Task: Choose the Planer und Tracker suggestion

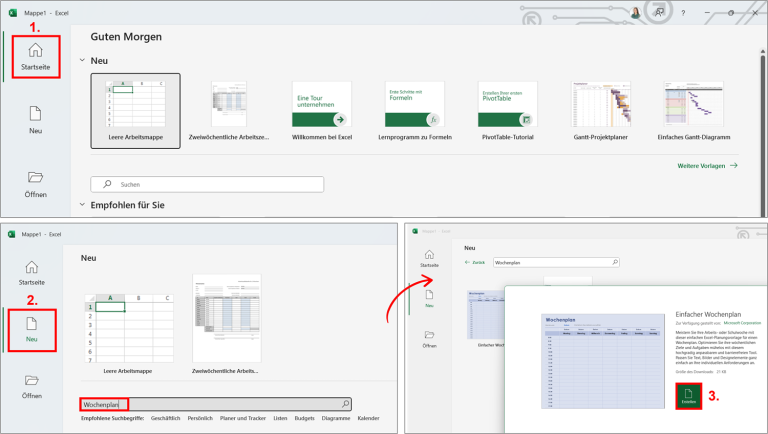Action: 243,418
